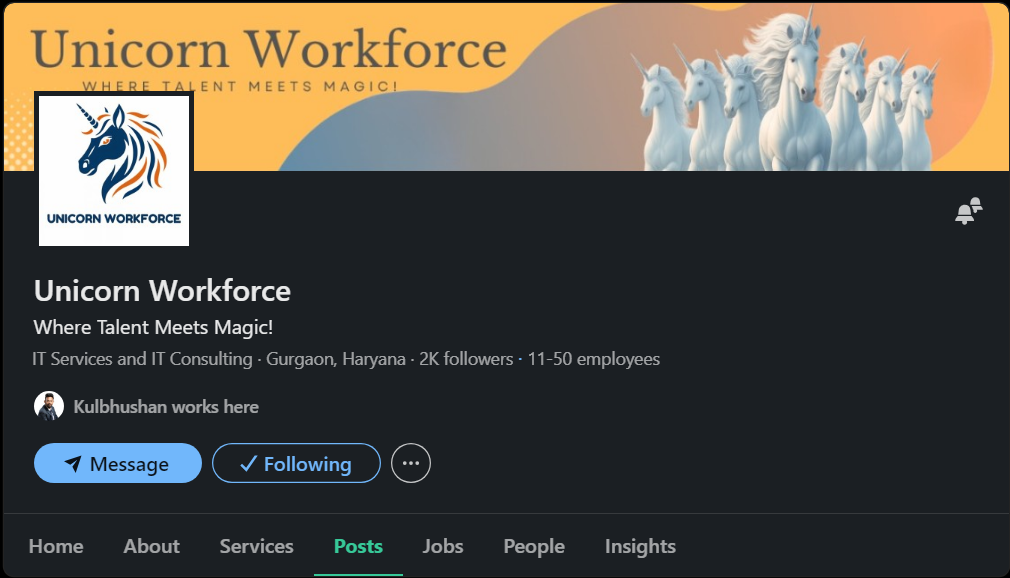Open the 'Kulbhushan works here' link
This screenshot has height=578, width=1010.
pos(166,407)
